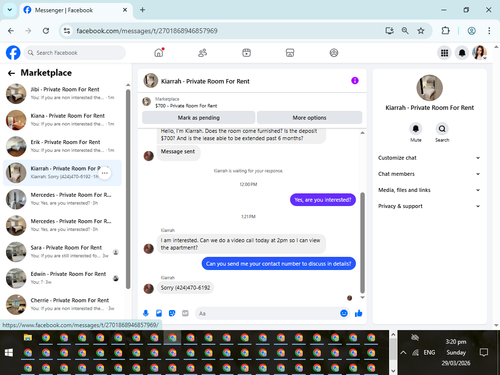Image resolution: width=500 pixels, height=375 pixels.
Task: Open the Groups icon in top navigation
Action: pyautogui.click(x=334, y=53)
